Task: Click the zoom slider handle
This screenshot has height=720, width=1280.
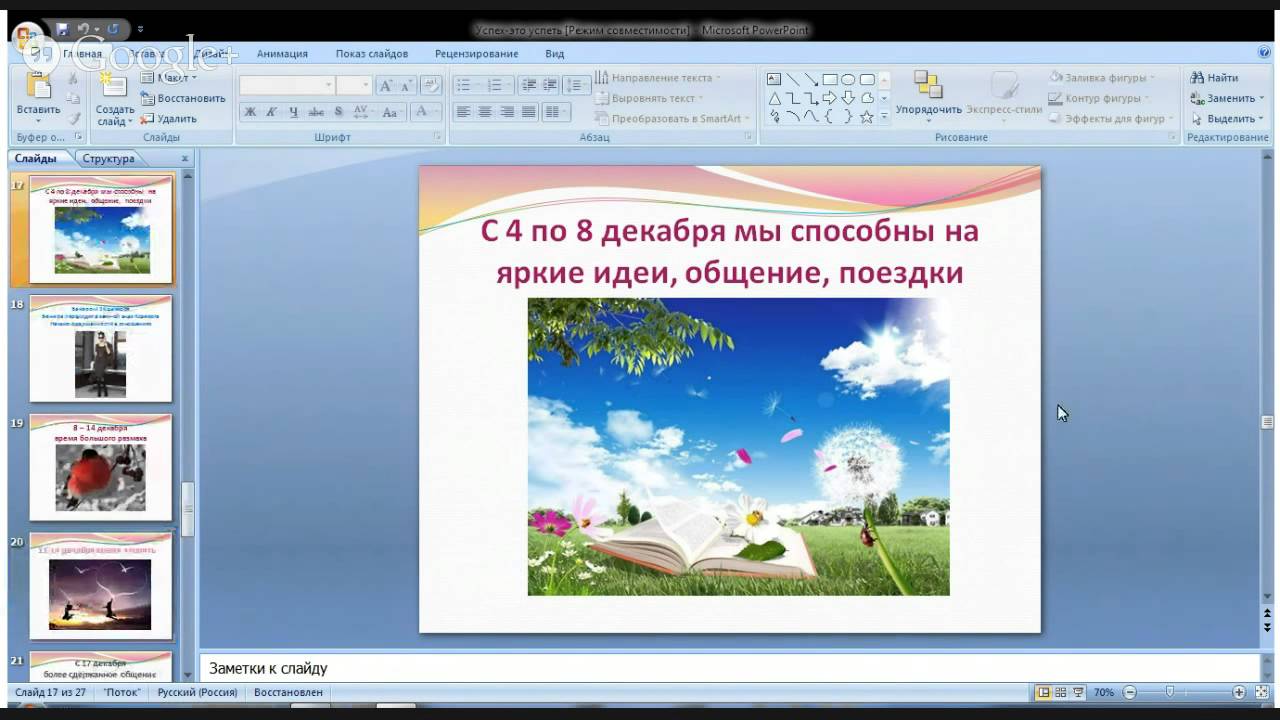Action: point(1169,692)
